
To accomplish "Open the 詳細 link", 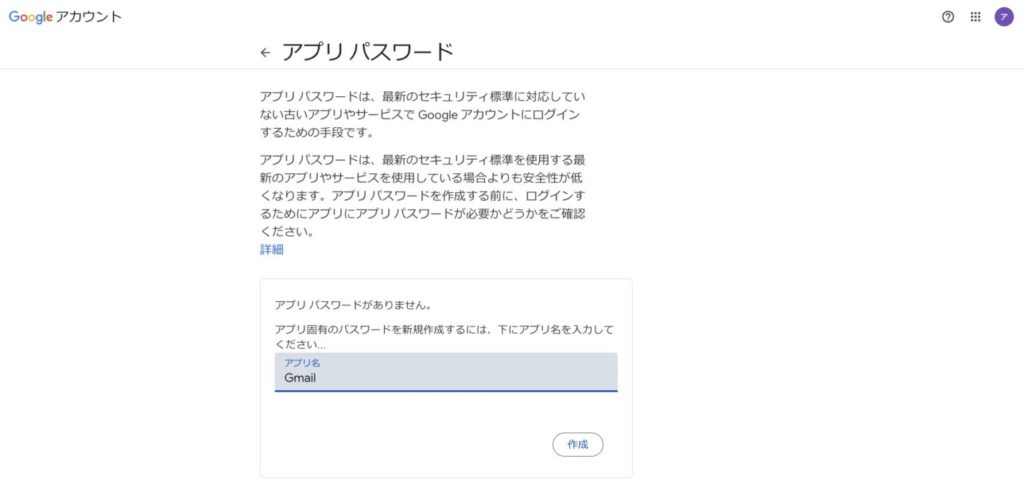I will [271, 250].
